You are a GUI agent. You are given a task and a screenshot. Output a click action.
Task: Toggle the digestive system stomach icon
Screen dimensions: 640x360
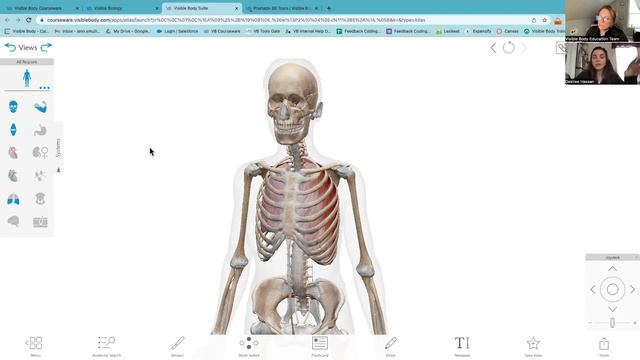40,130
